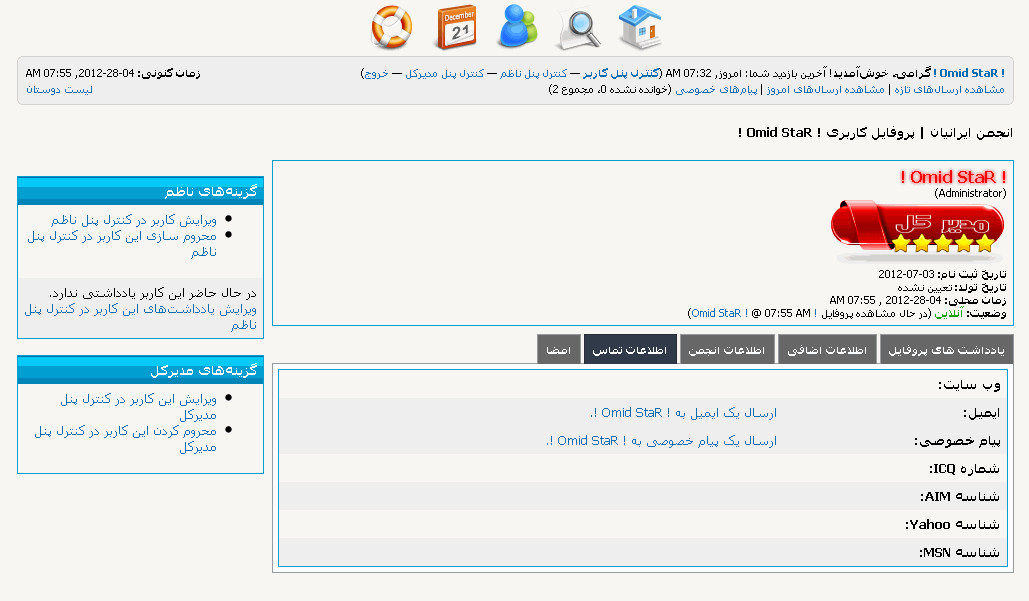Open کنترل پنل مدیرکل link in welcome bar

click(x=445, y=73)
